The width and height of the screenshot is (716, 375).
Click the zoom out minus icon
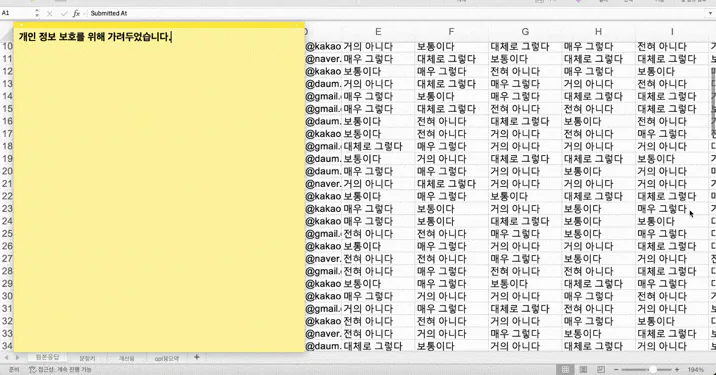point(616,369)
